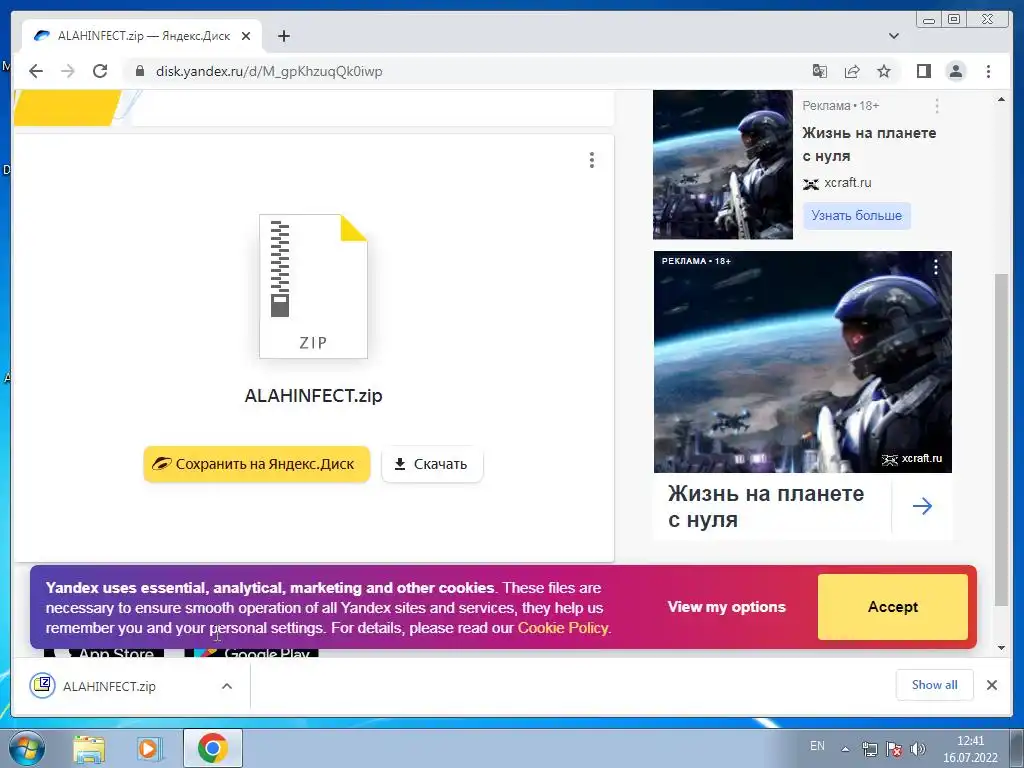Click the EN language indicator
The height and width of the screenshot is (768, 1024).
pyautogui.click(x=817, y=746)
